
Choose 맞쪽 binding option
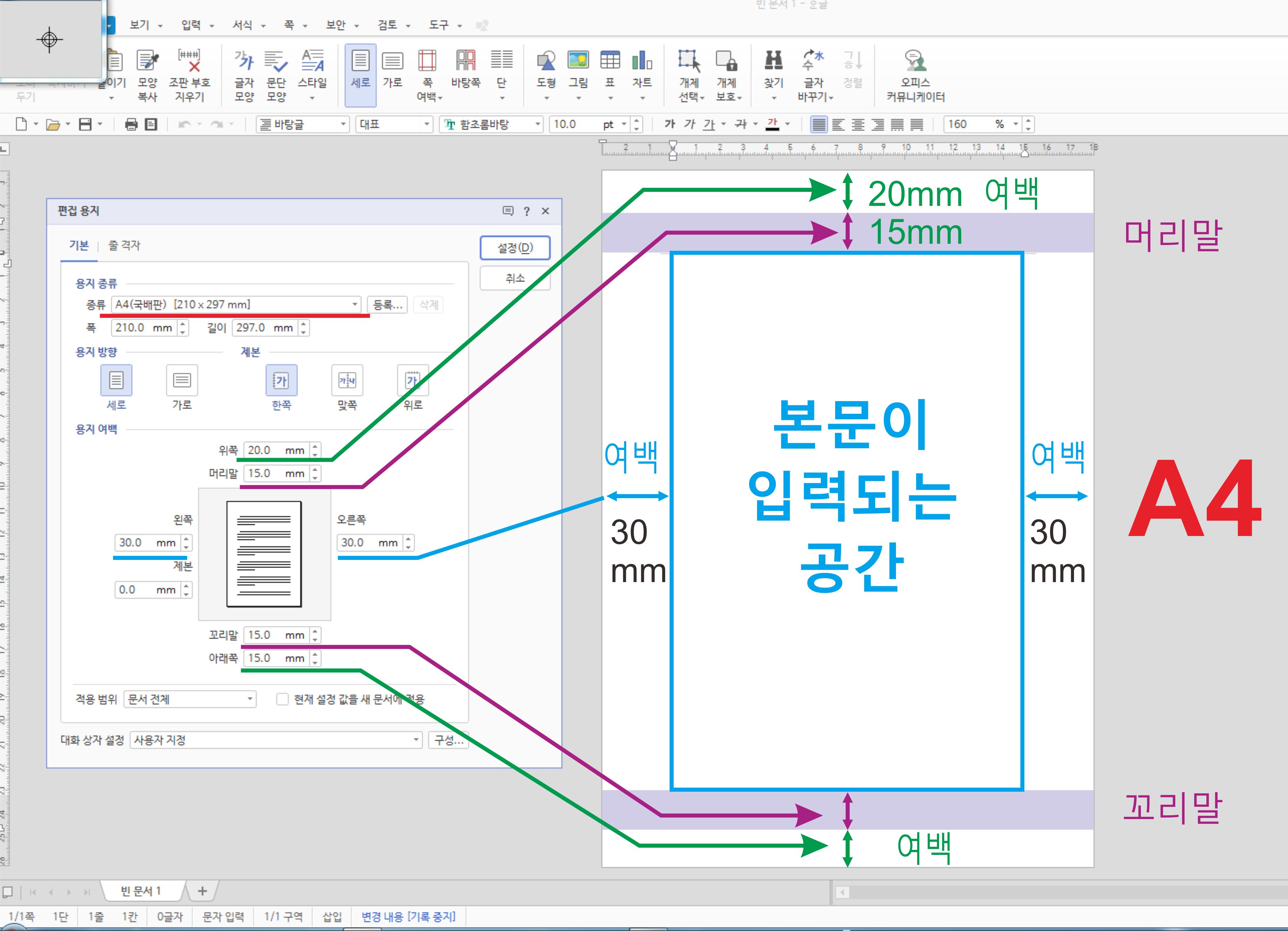point(347,380)
